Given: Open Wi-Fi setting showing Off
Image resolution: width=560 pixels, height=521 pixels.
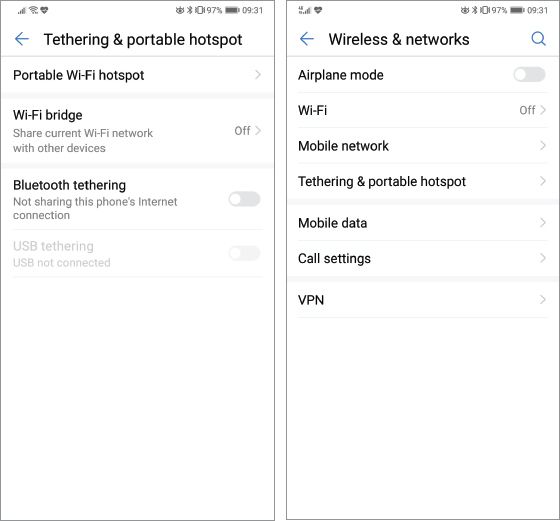Looking at the screenshot, I should 422,110.
